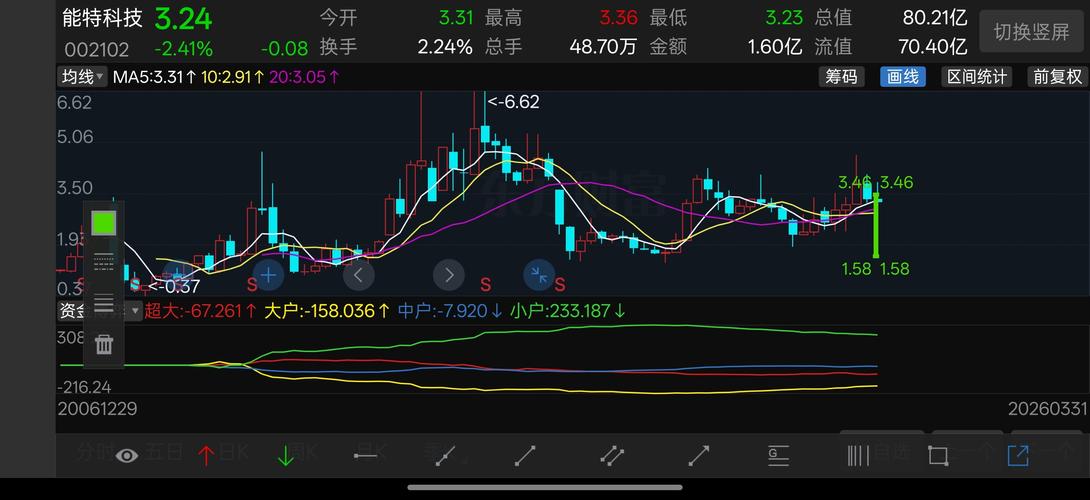The image size is (1090, 500).
Task: Select the green drawn vertical line
Action: click(x=876, y=223)
